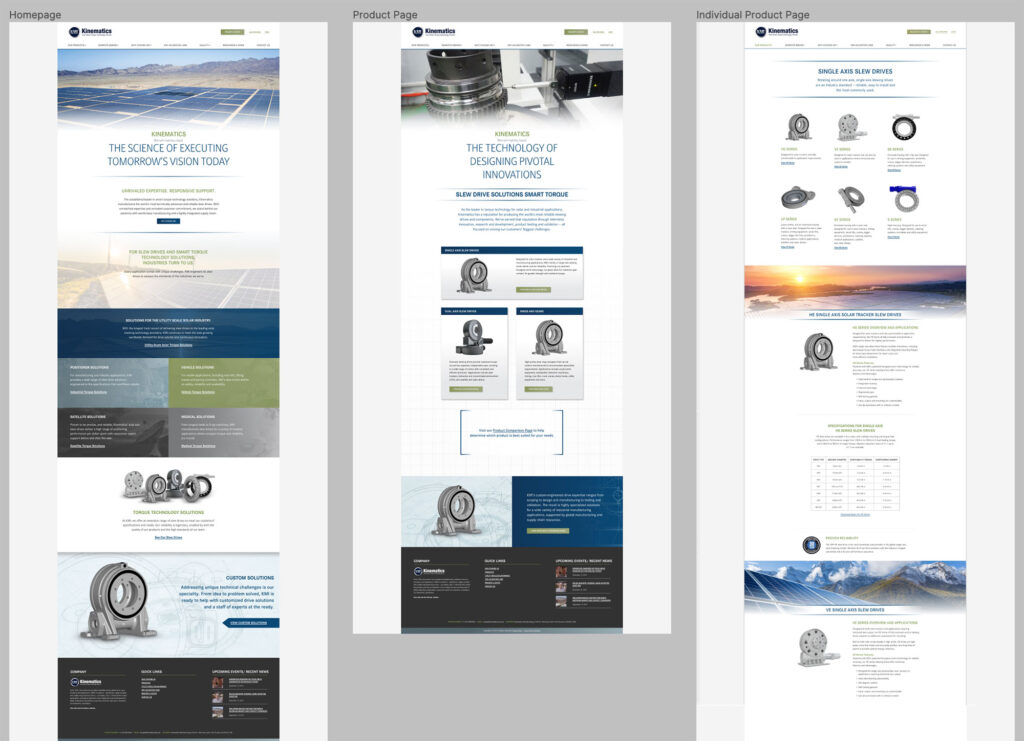Image resolution: width=1024 pixels, height=741 pixels.
Task: Click the round Precise Reliability badge icon
Action: click(x=811, y=544)
